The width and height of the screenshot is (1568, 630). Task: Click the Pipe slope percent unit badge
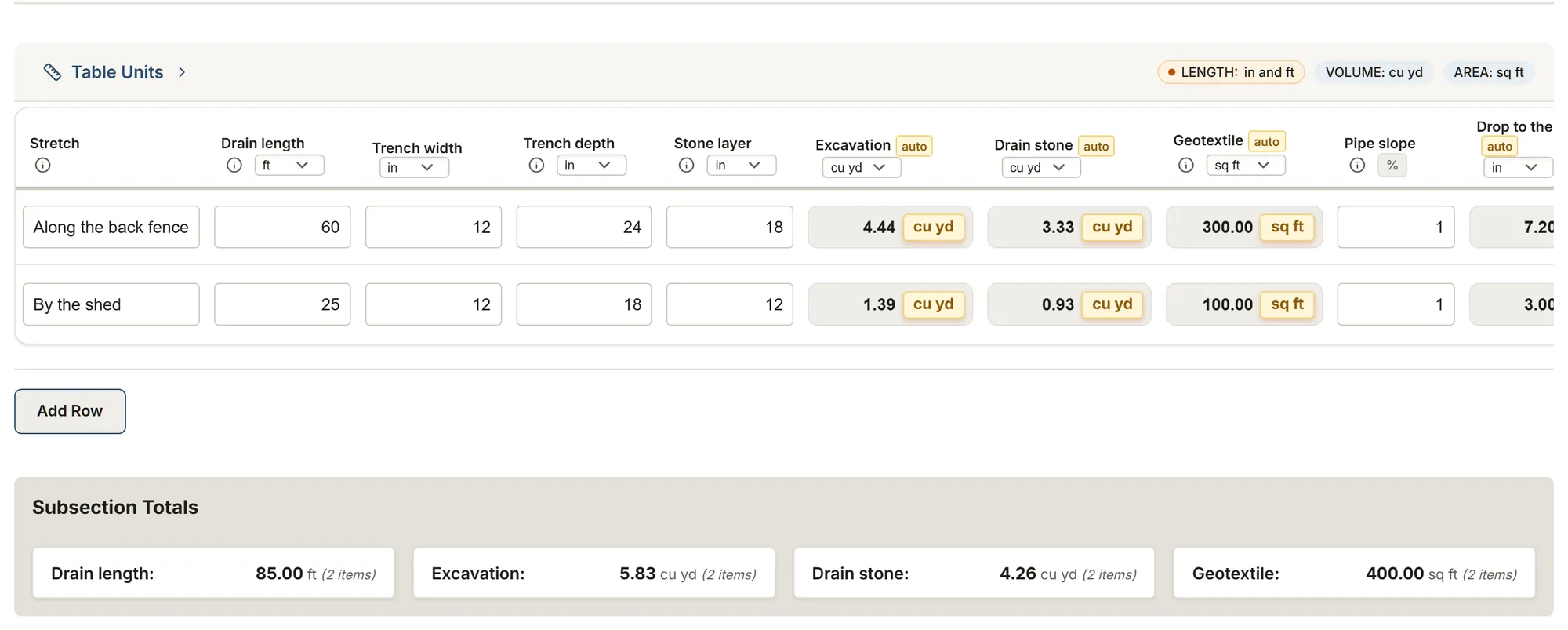point(1392,165)
